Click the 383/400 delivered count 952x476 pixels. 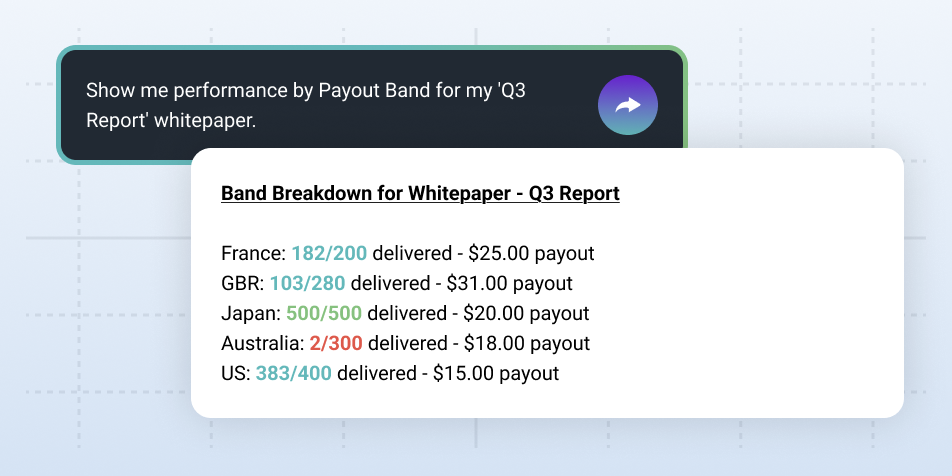tap(294, 374)
